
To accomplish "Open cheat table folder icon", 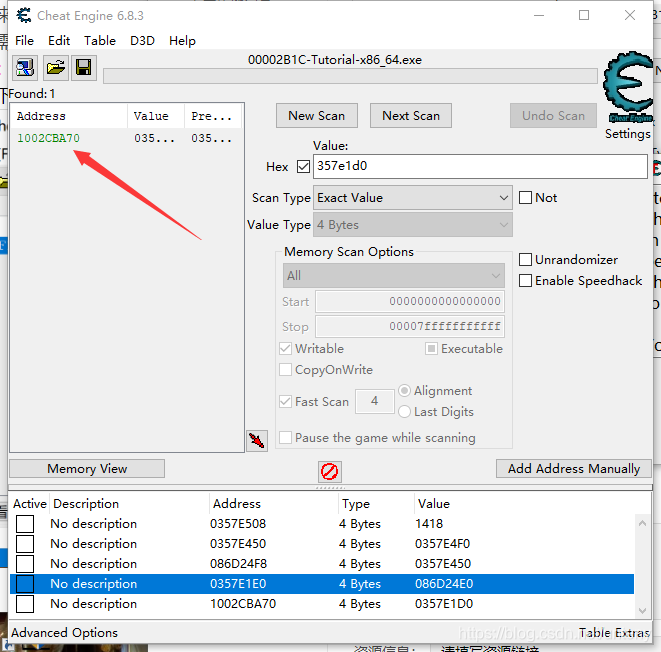I will point(56,67).
